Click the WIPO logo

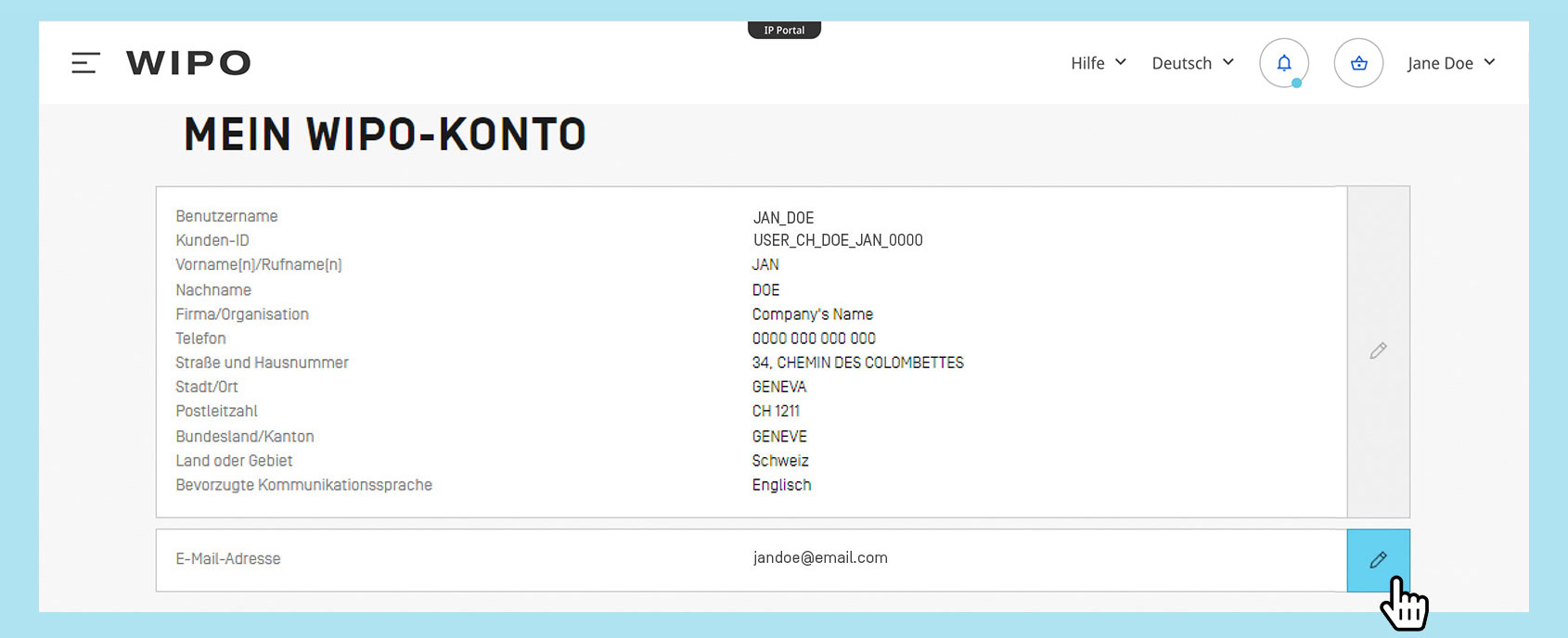[188, 63]
